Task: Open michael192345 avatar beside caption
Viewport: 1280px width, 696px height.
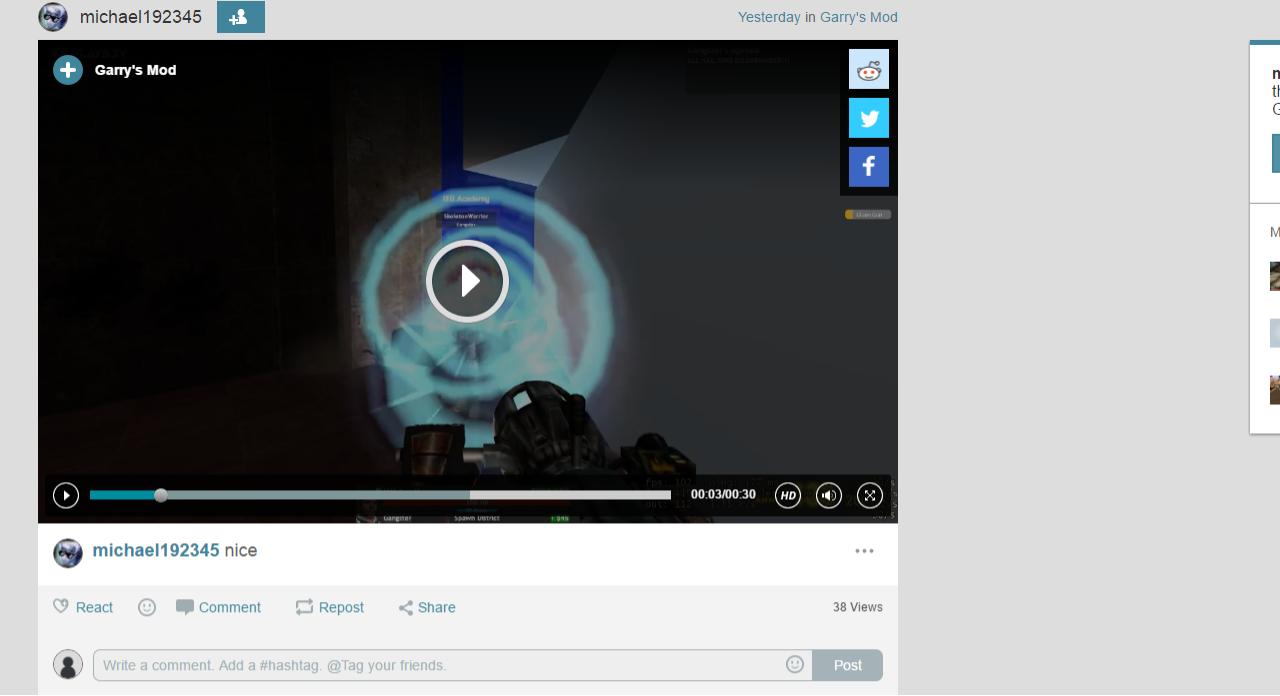Action: click(68, 553)
